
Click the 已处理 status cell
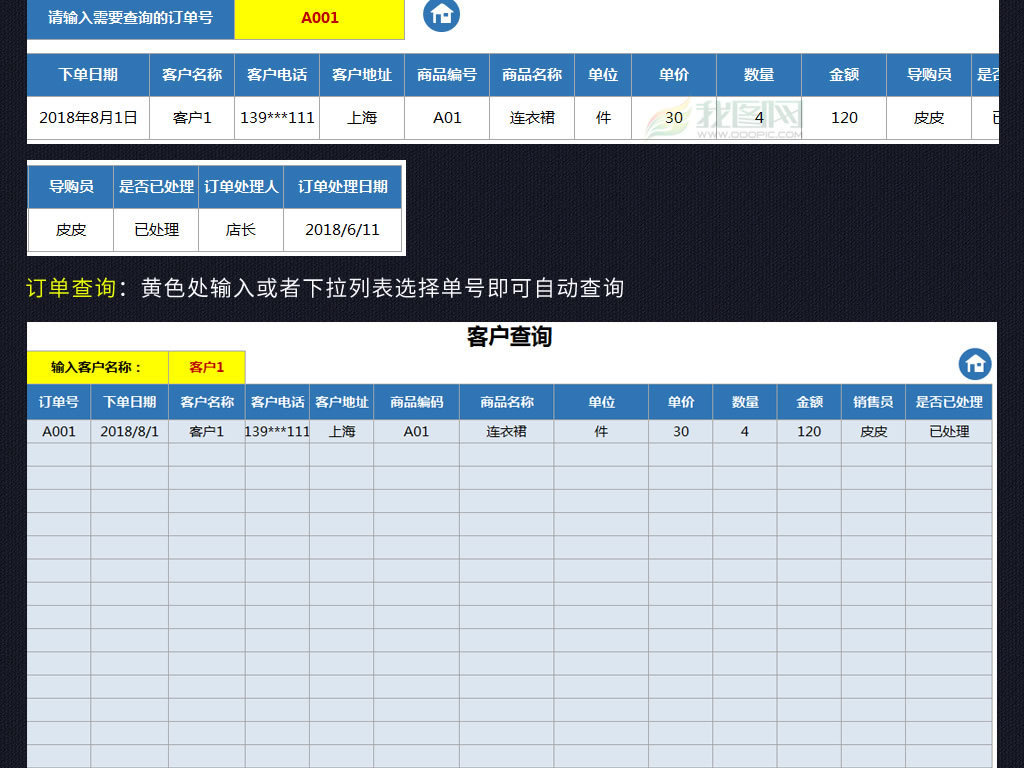pos(158,230)
